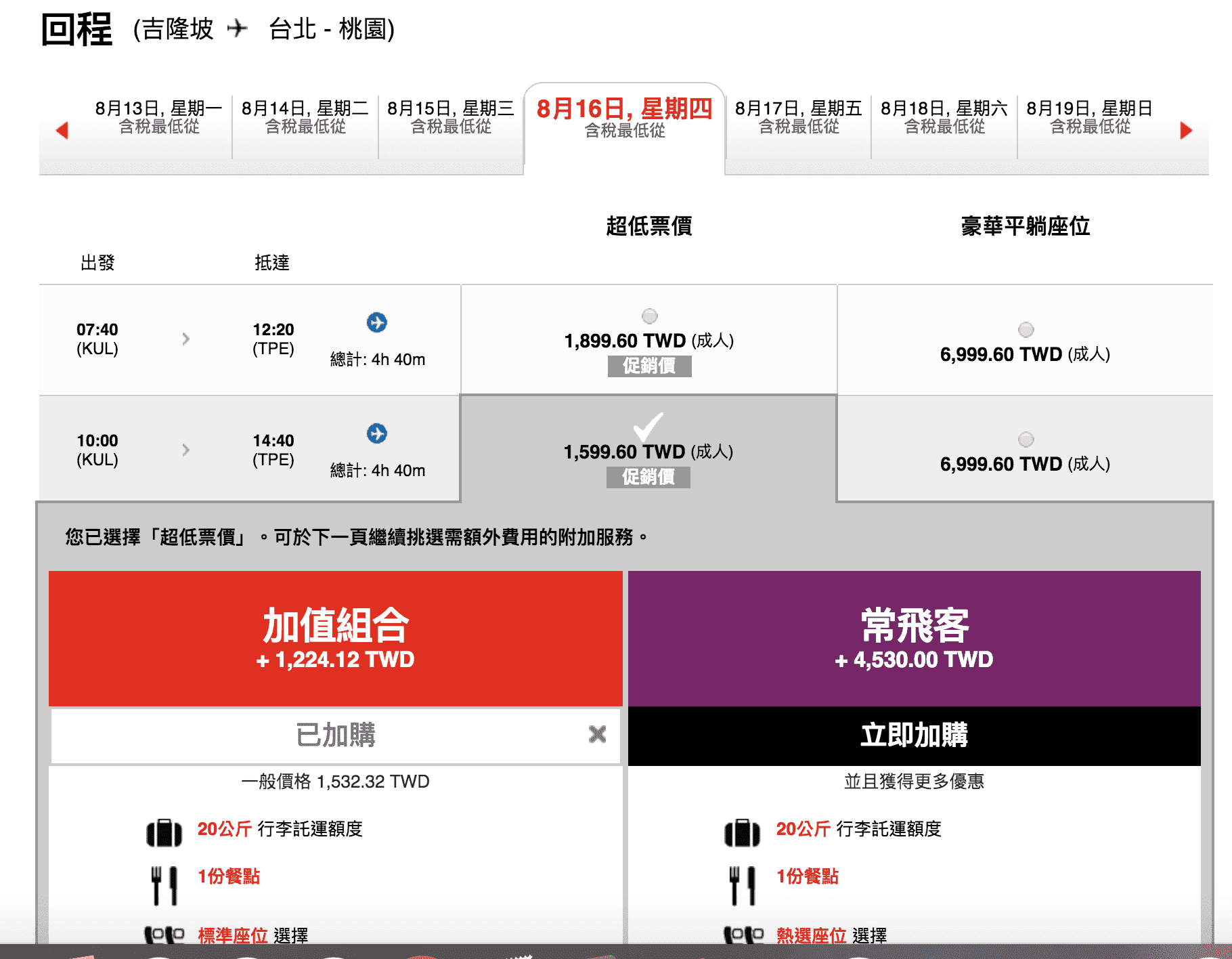The width and height of the screenshot is (1232, 959).
Task: Click the 立即加購 button for 常飛客
Action: coord(915,736)
